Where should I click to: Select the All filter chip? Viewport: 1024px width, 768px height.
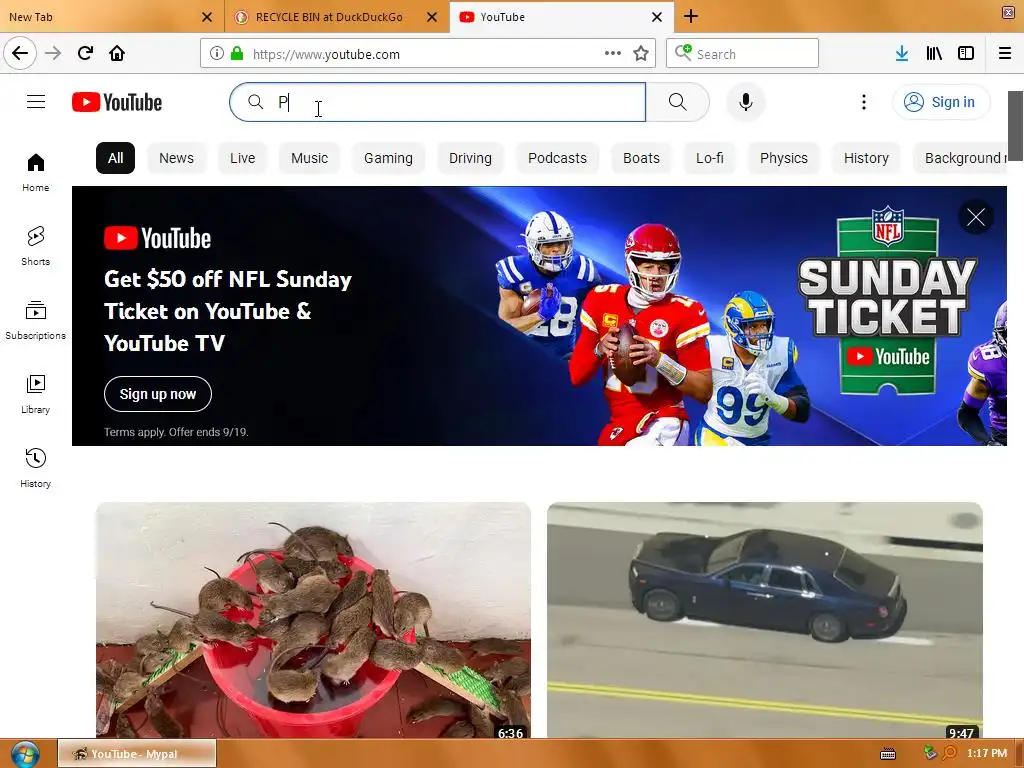click(x=116, y=158)
